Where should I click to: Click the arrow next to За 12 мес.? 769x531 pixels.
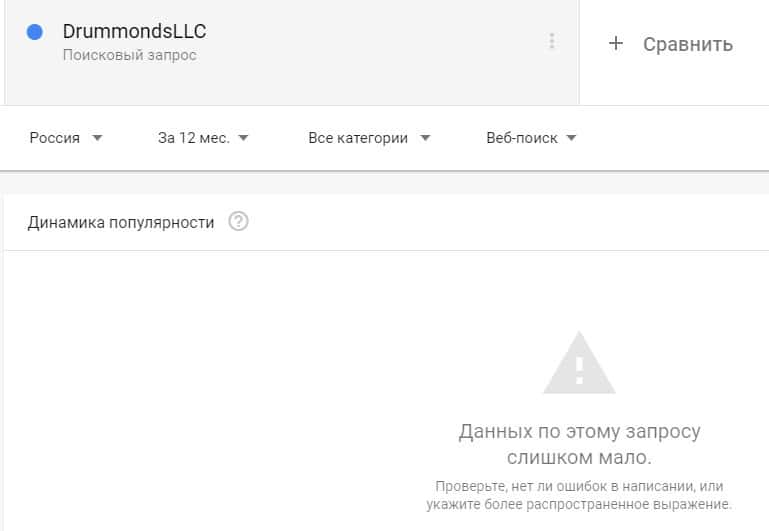(243, 138)
